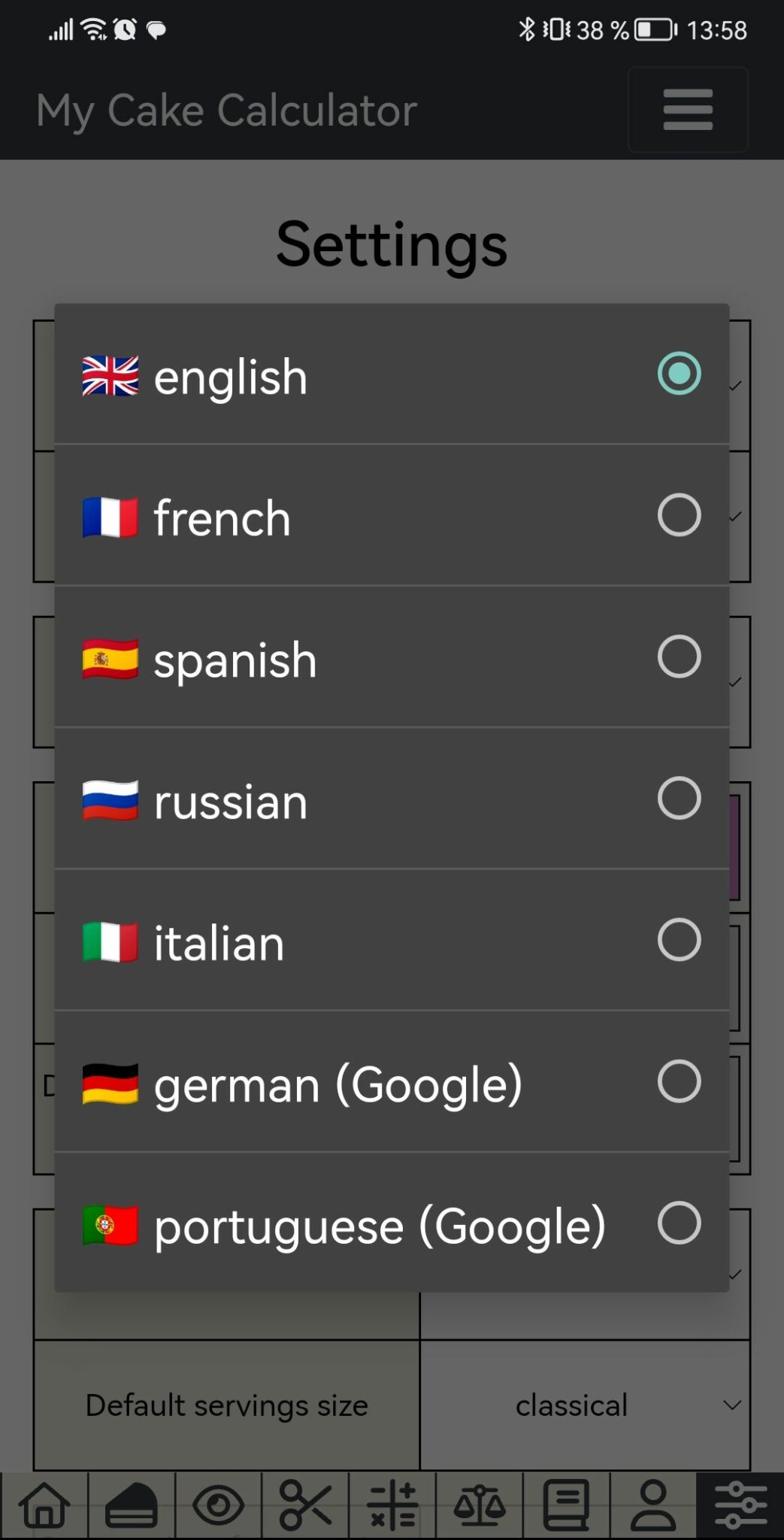Tap the eye preview icon
The width and height of the screenshot is (784, 1540).
219,1505
